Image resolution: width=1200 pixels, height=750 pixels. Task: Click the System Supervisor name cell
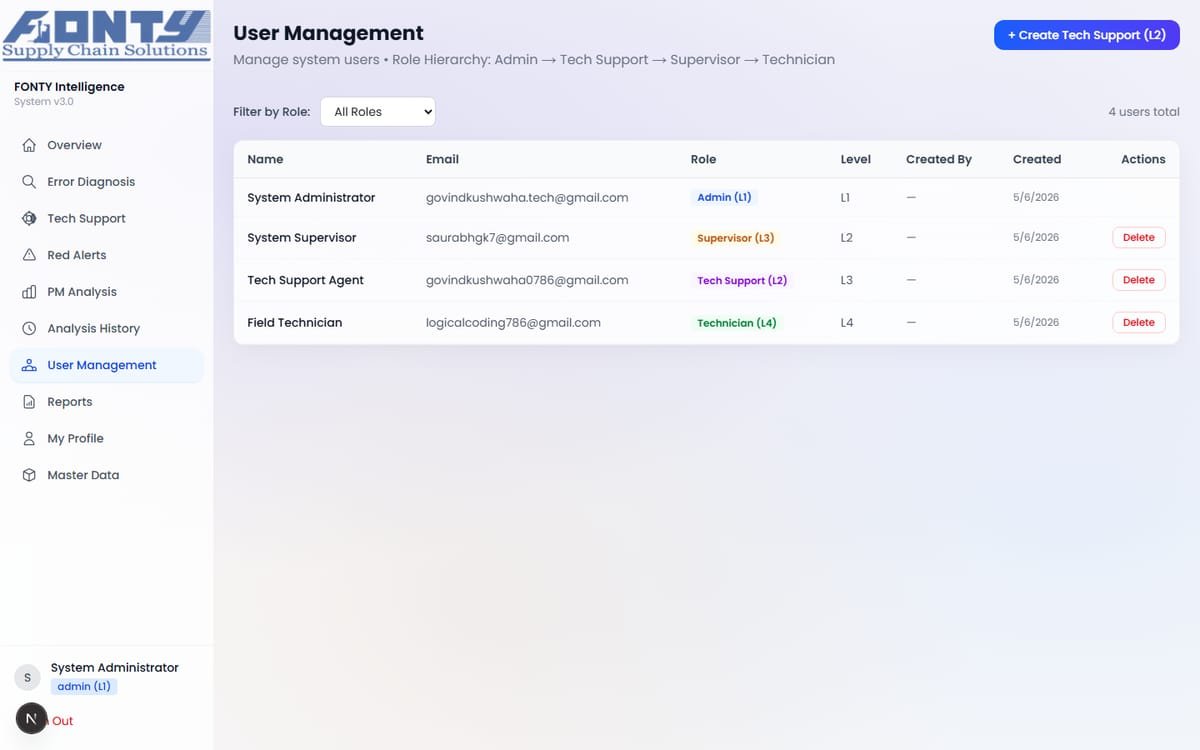pos(302,238)
